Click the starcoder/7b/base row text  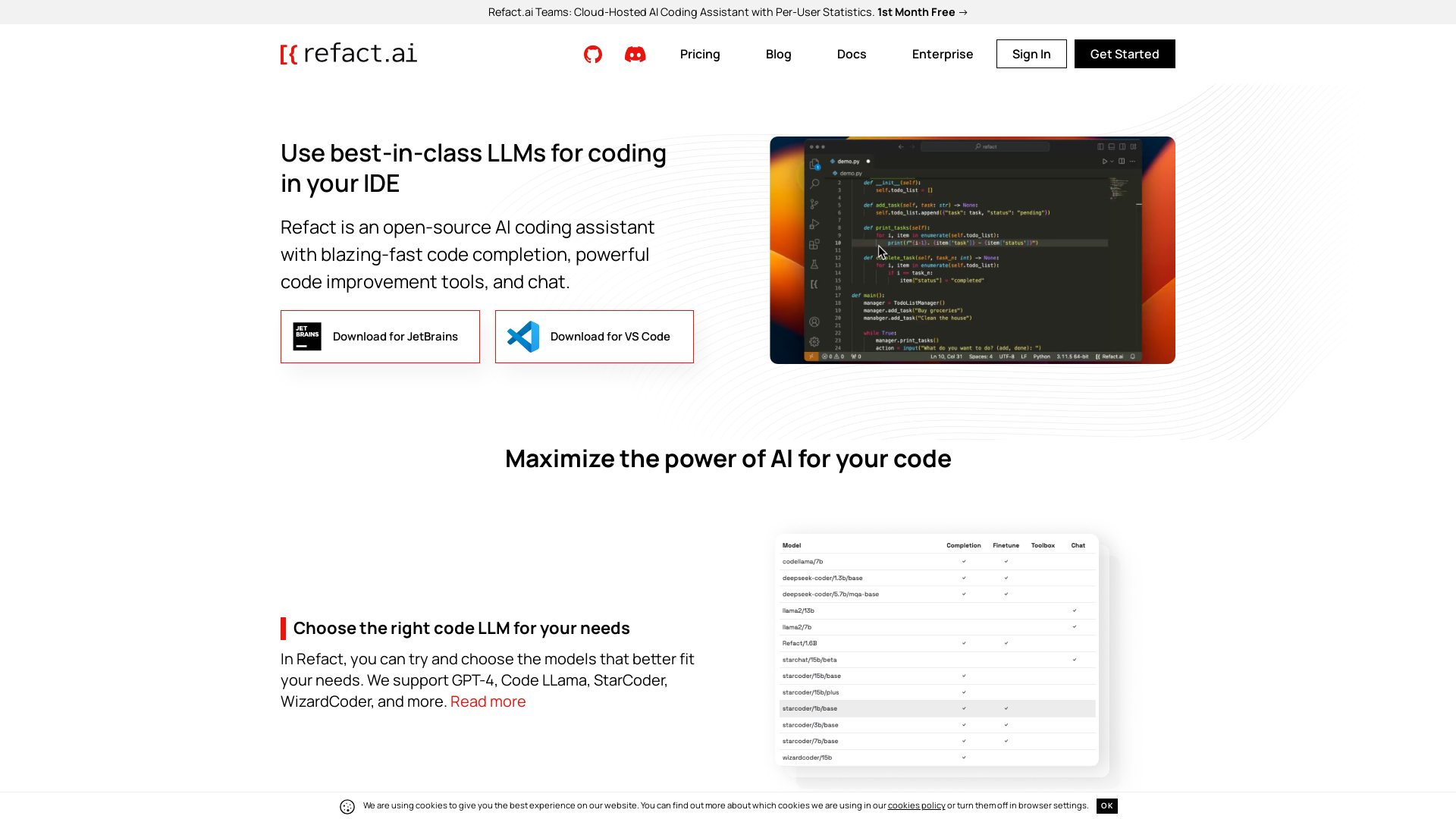click(x=810, y=741)
